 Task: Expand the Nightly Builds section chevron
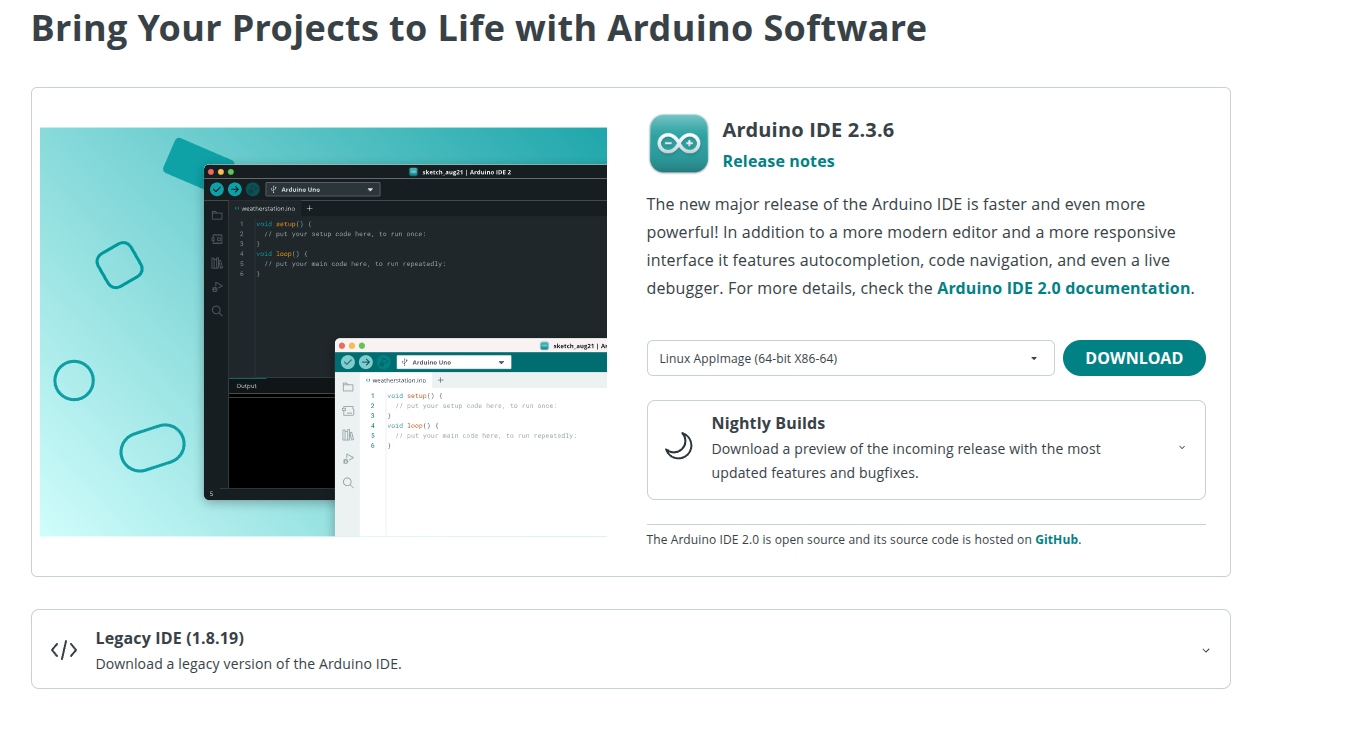[1182, 447]
